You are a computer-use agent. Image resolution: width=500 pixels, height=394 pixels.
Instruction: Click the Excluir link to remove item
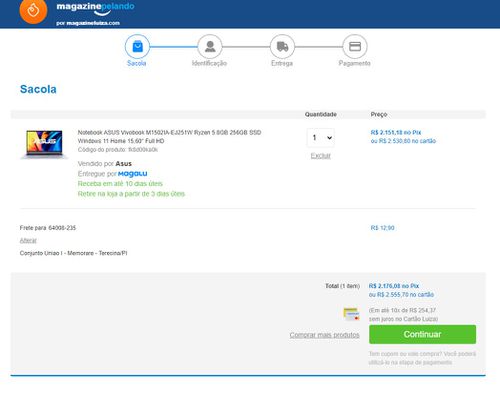pos(321,156)
